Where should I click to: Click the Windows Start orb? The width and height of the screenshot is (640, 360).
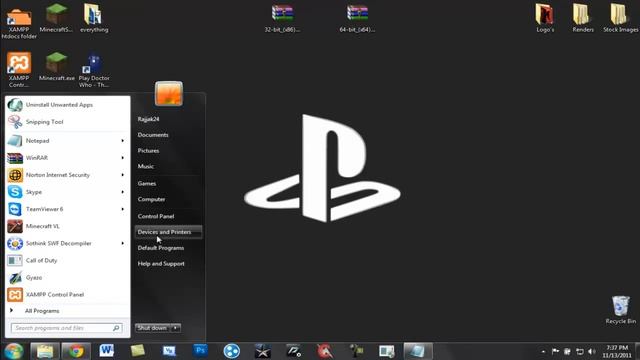point(13,351)
